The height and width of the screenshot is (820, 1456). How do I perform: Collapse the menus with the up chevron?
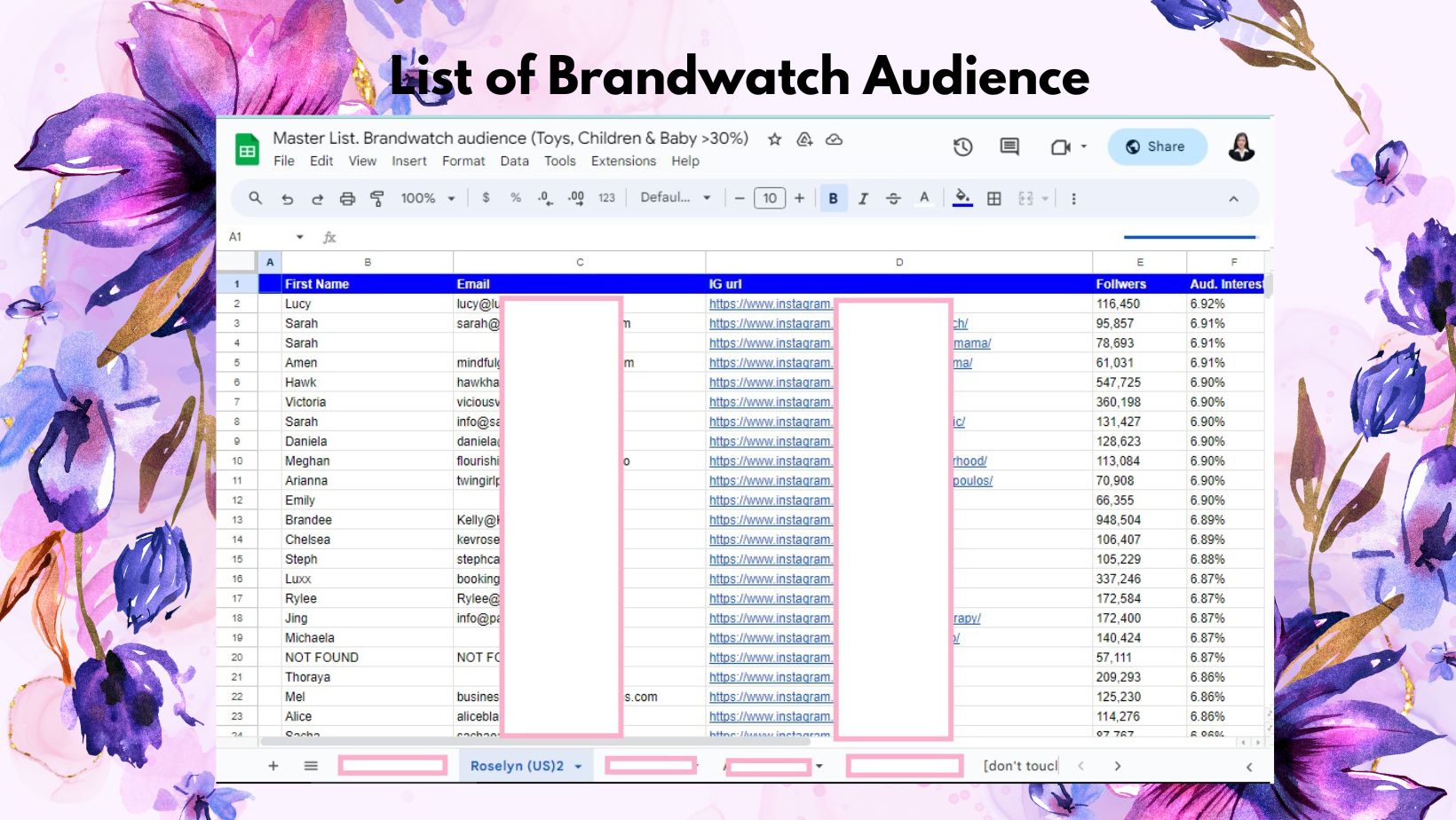[1234, 199]
